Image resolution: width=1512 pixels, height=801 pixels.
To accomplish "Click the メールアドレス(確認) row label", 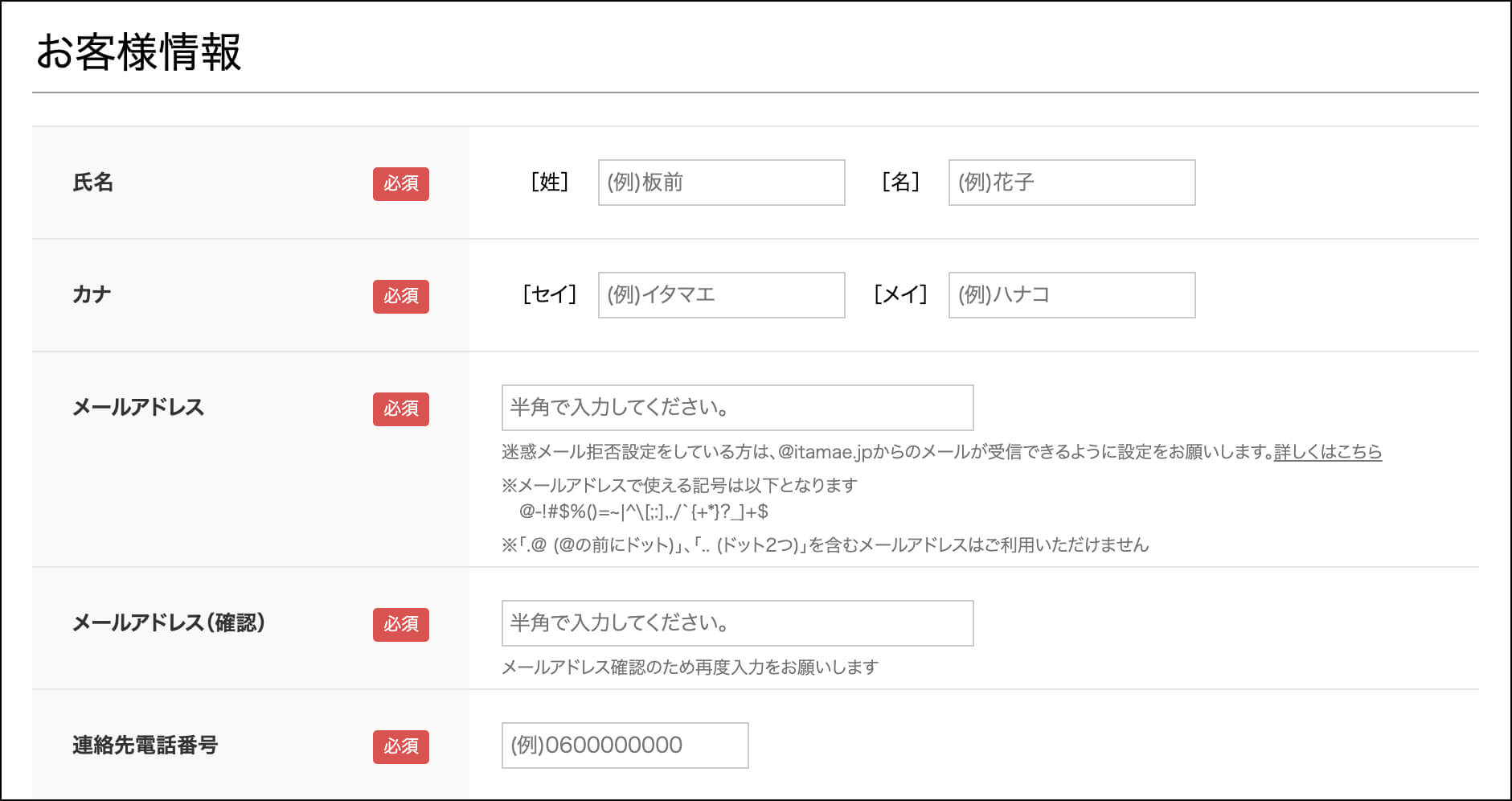I will point(169,622).
